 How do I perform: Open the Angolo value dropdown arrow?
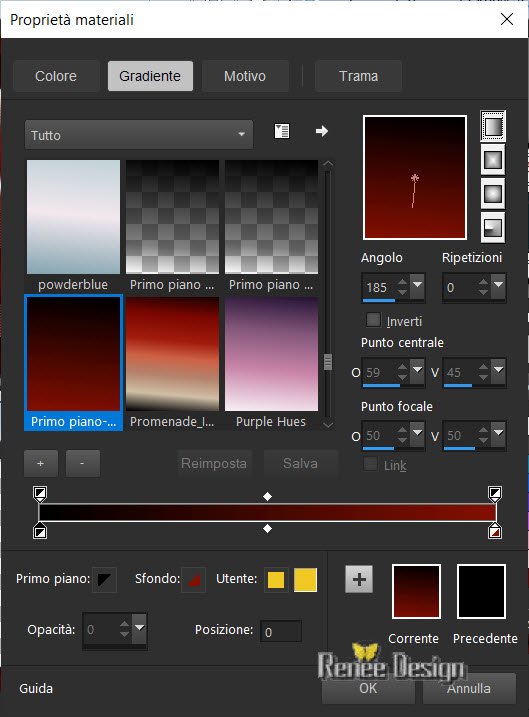(x=417, y=286)
